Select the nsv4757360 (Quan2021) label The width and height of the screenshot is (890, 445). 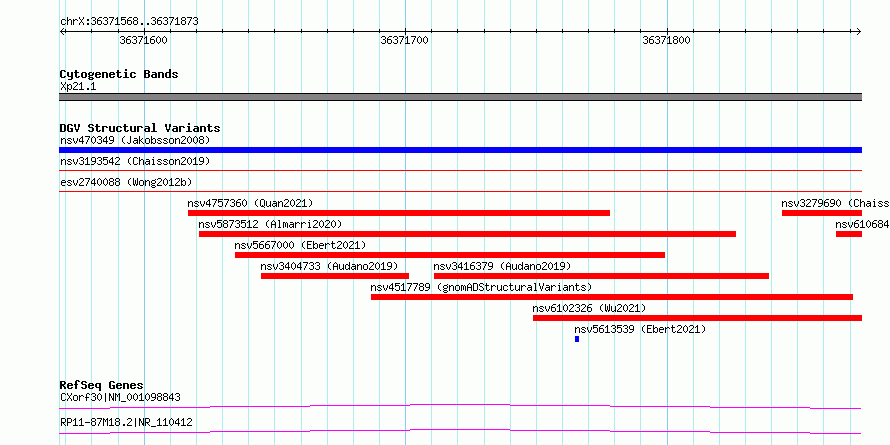click(x=250, y=203)
